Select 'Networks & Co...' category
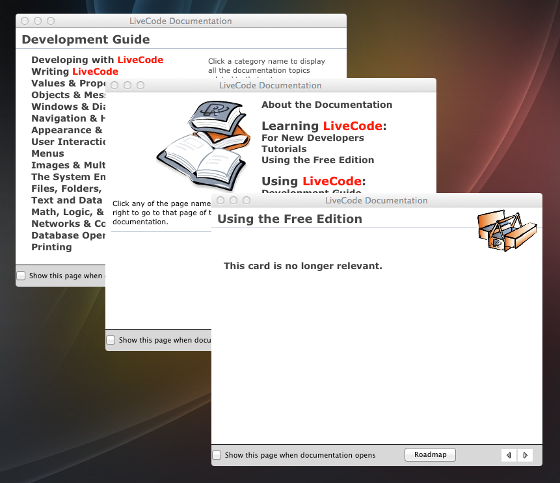Viewport: 560px width, 483px height. (68, 224)
